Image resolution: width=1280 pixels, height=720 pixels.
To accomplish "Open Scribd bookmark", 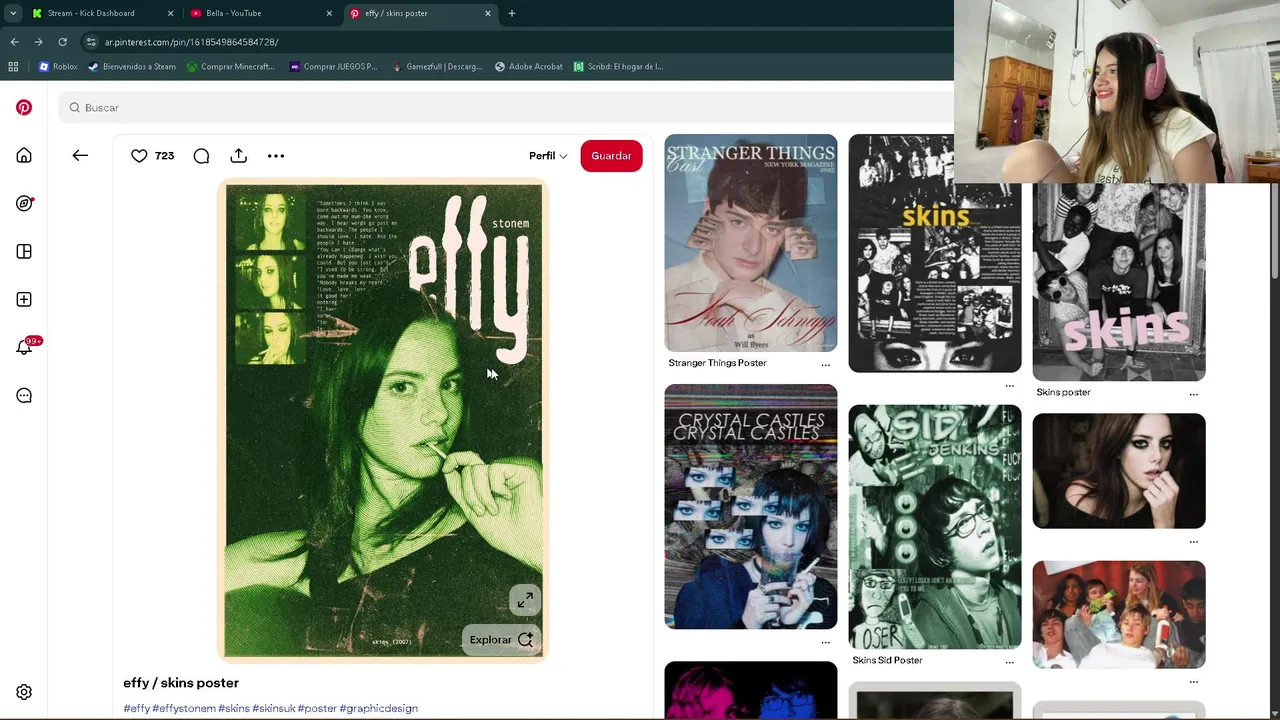I will [x=618, y=67].
